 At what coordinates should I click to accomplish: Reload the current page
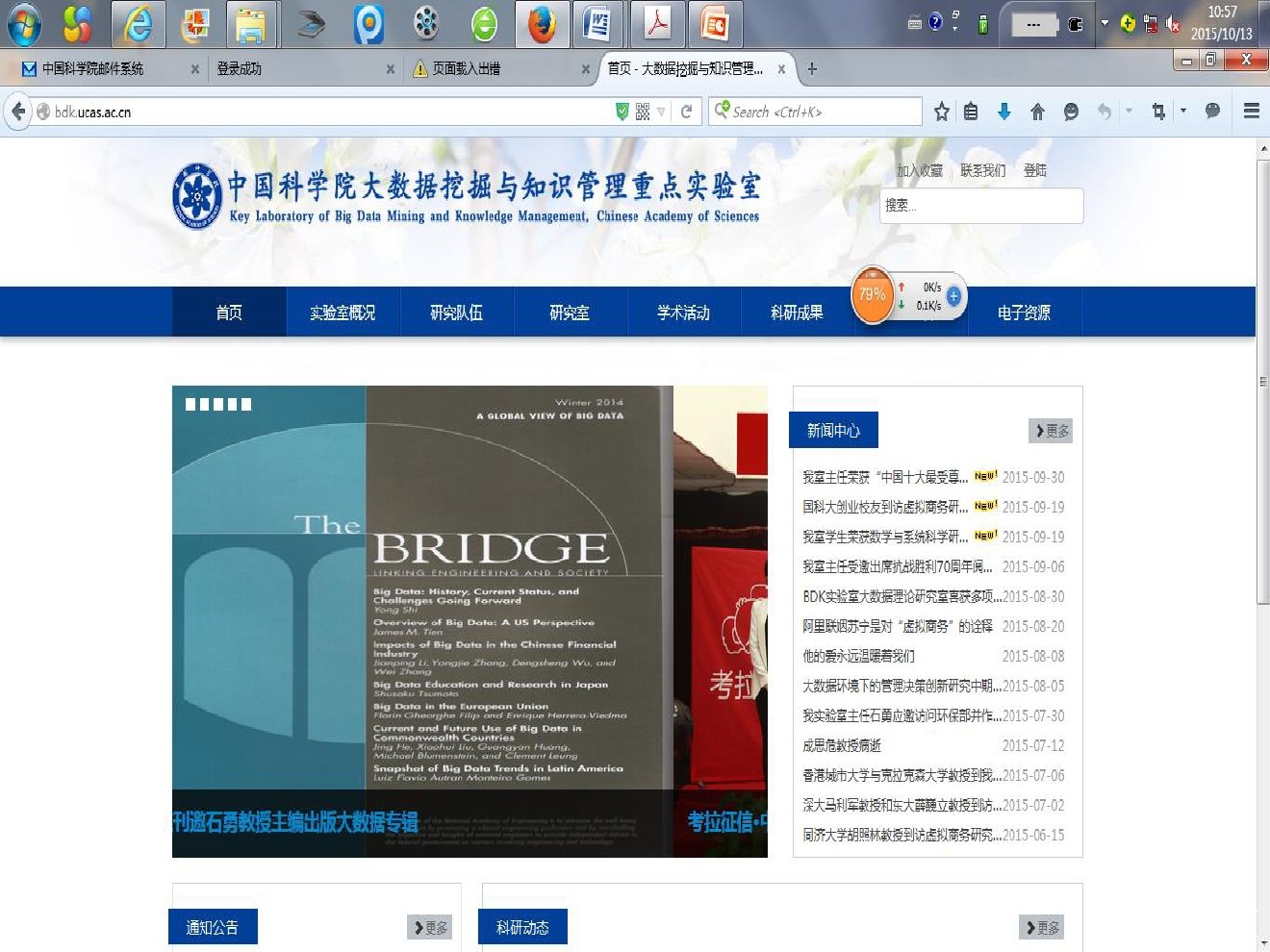(x=686, y=112)
